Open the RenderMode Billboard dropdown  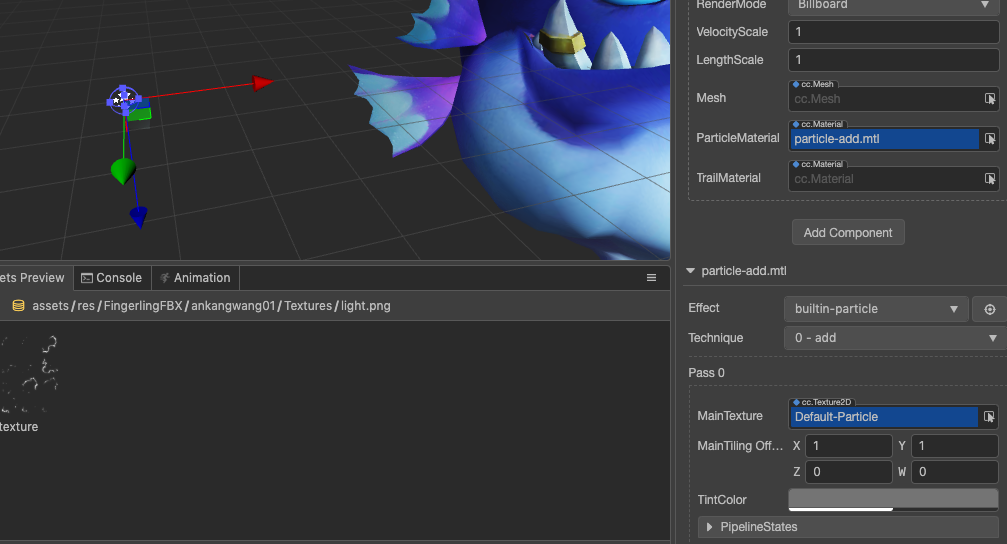point(893,5)
